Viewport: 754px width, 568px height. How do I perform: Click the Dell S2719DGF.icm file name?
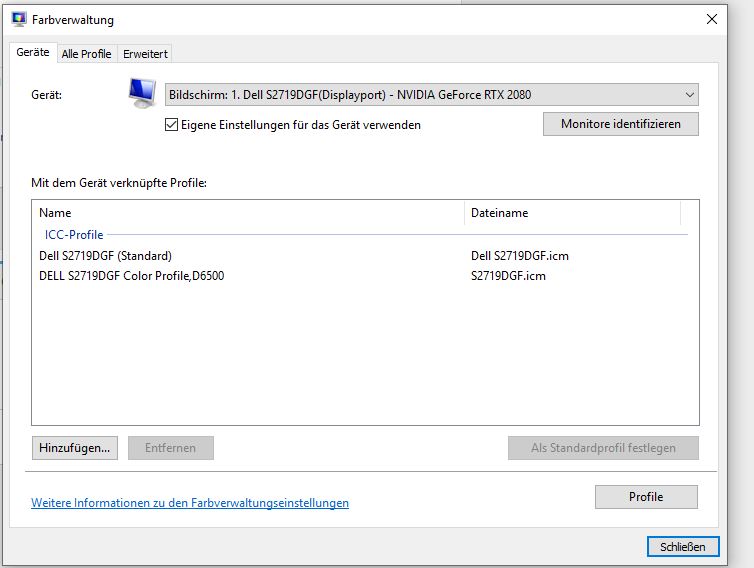coord(520,256)
